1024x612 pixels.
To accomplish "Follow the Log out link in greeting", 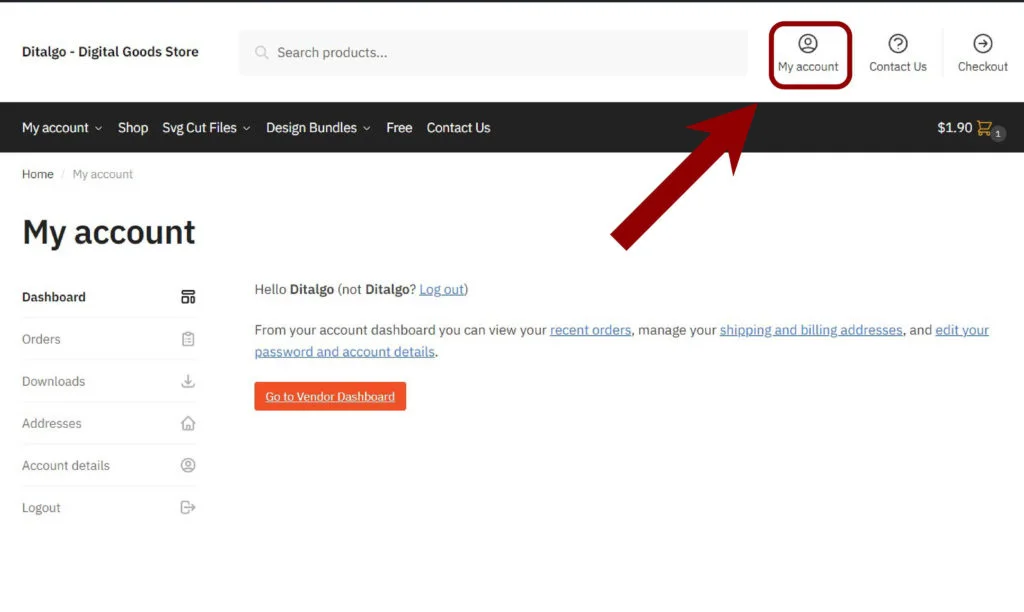I will coord(441,290).
